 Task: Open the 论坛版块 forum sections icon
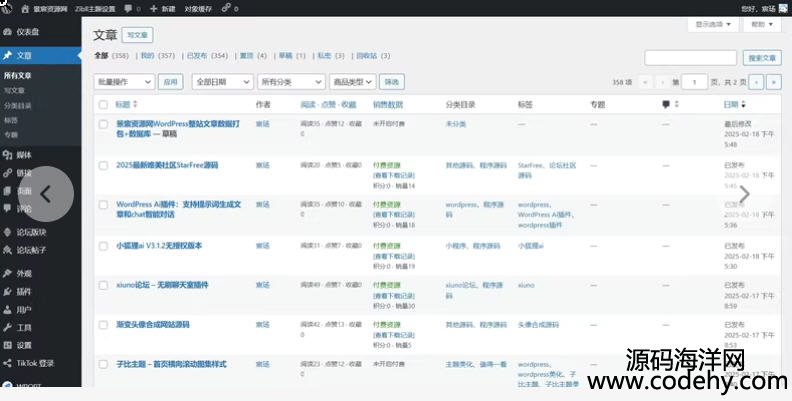tap(7, 232)
